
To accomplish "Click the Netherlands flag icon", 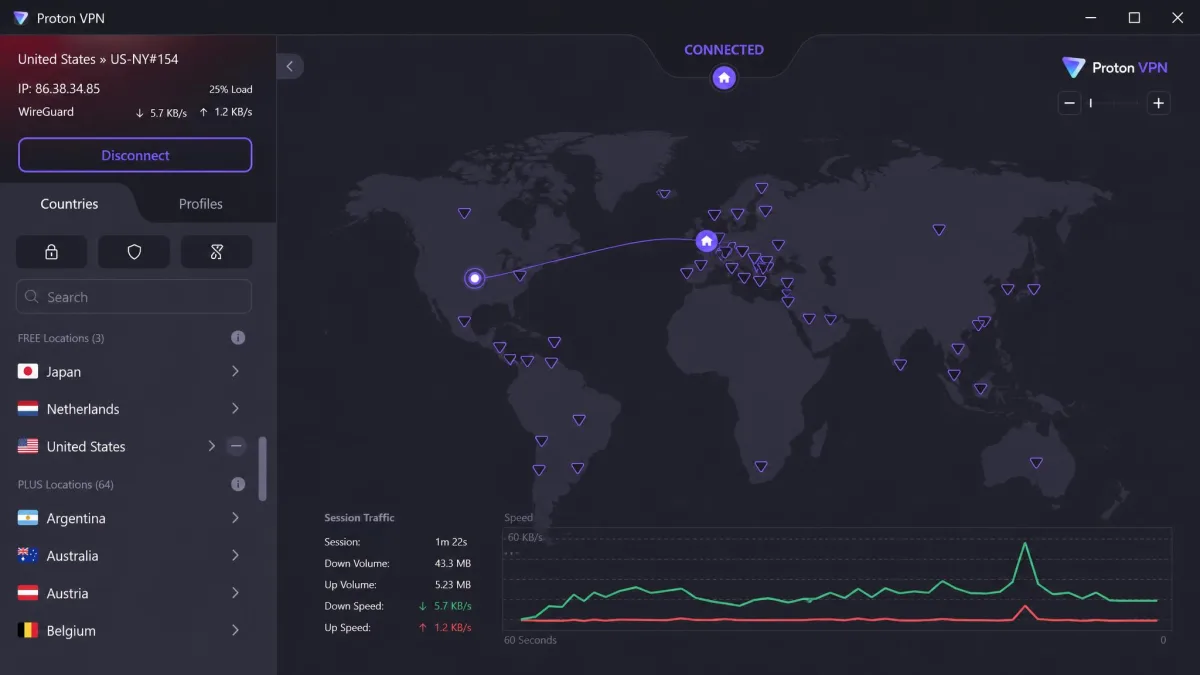I will [x=28, y=409].
